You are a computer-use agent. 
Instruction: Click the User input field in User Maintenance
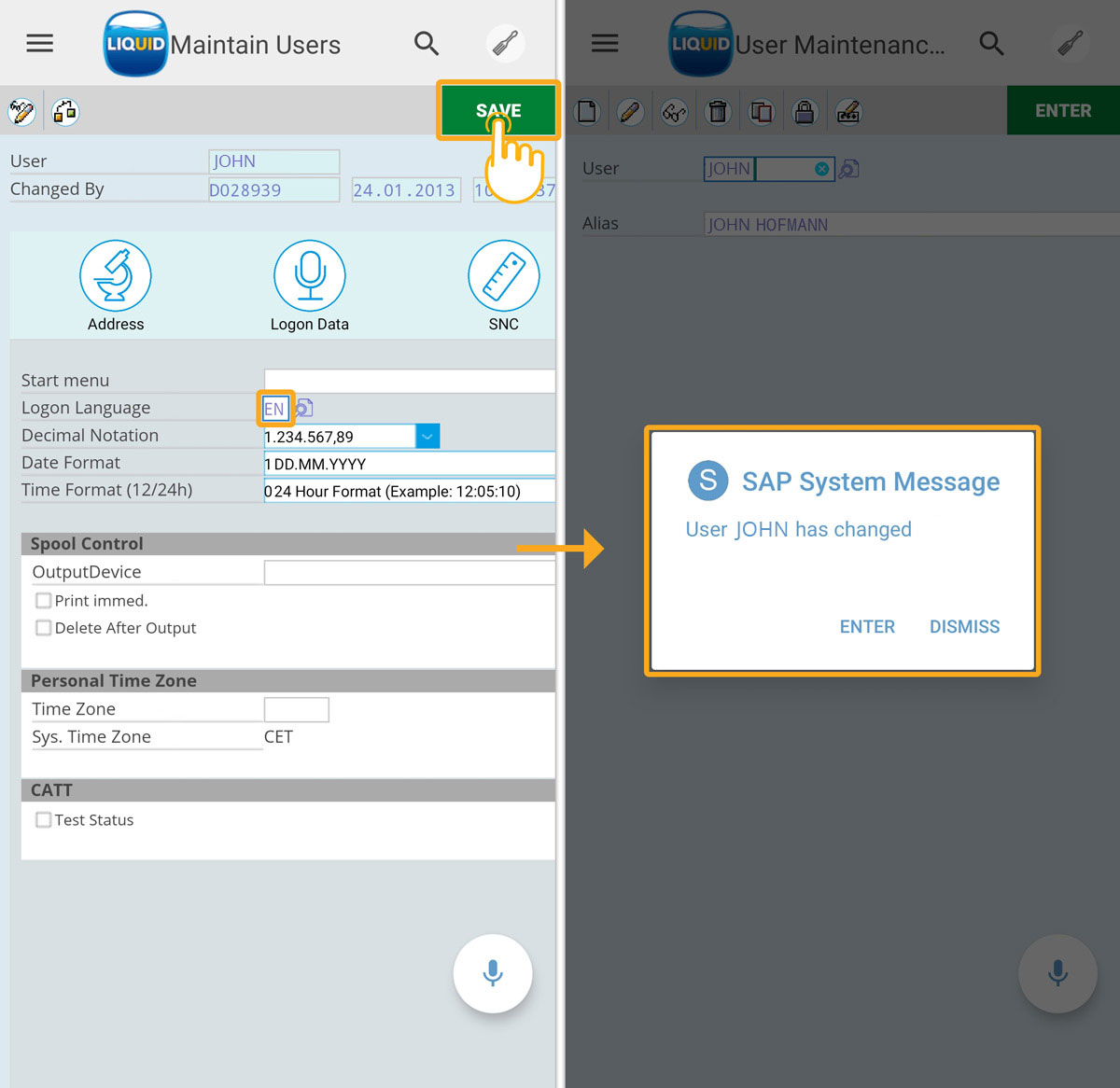pyautogui.click(x=769, y=169)
